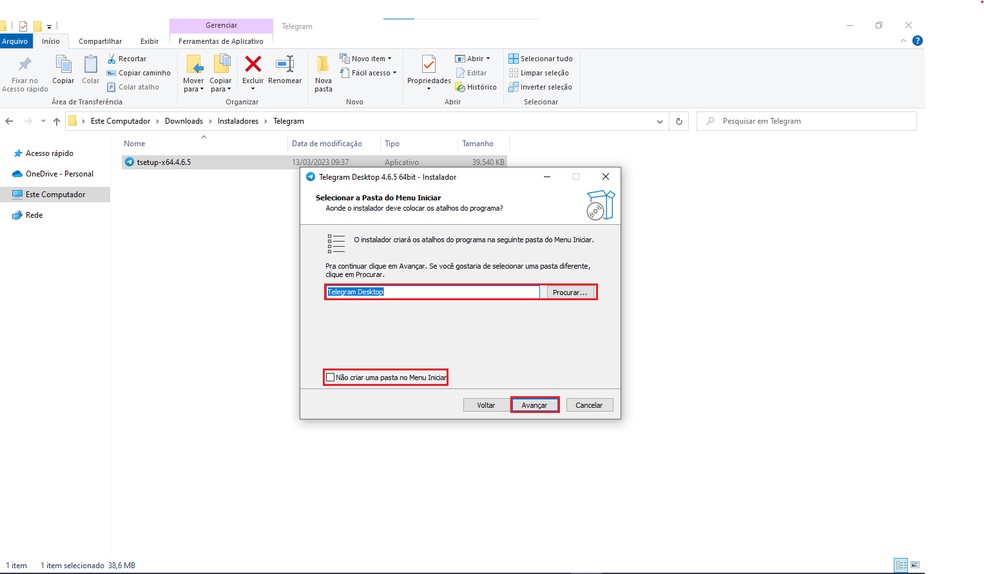The image size is (984, 574).
Task: Click Telegram icon in installer title bar
Action: point(310,177)
